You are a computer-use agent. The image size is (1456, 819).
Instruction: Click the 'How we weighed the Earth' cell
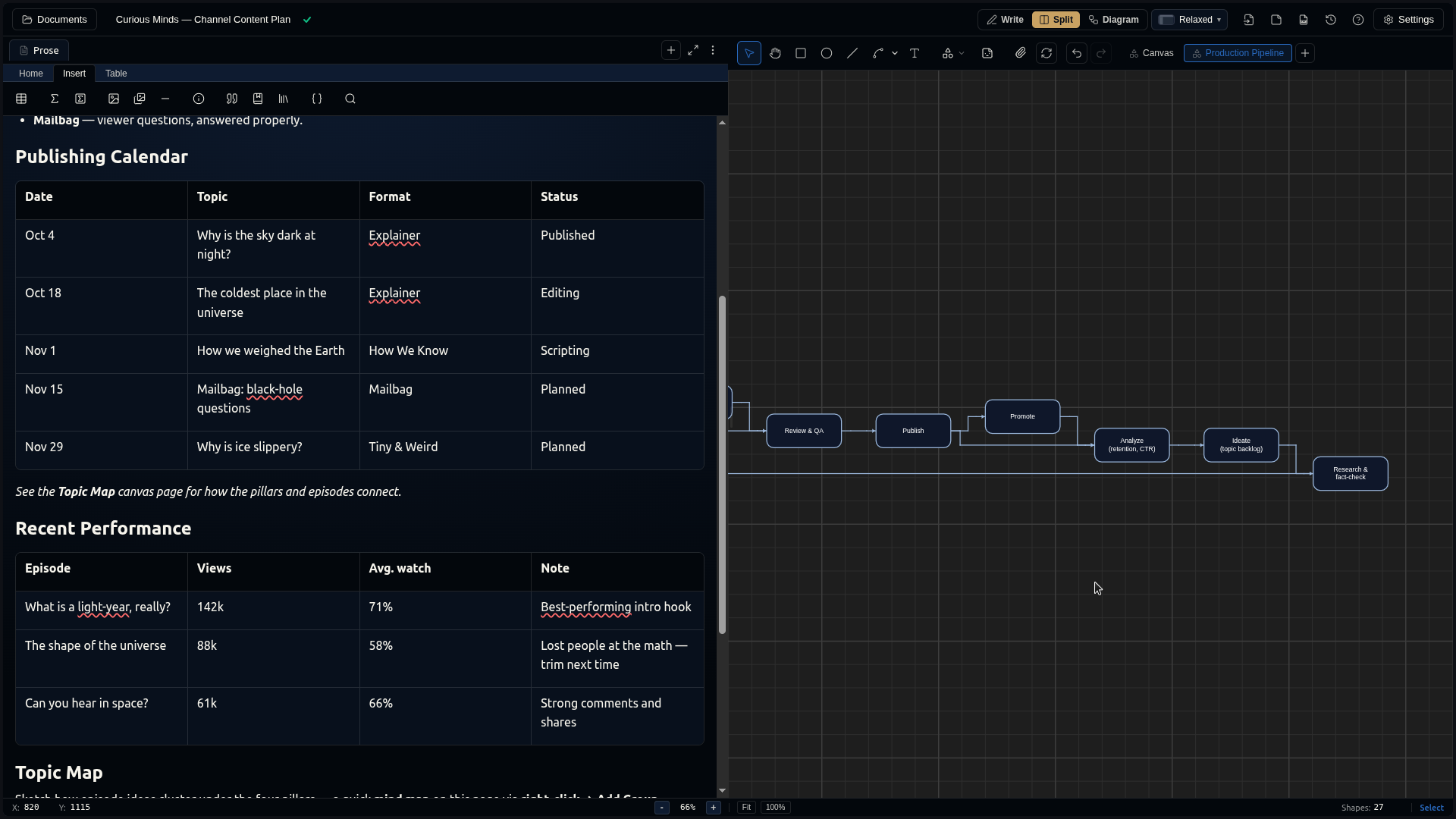(x=274, y=354)
